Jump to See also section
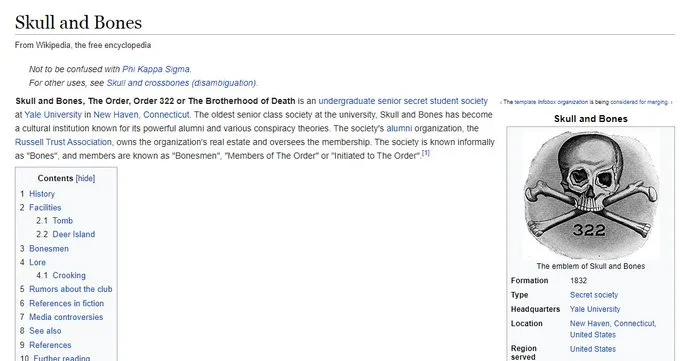This screenshot has height=361, width=680. tap(45, 331)
